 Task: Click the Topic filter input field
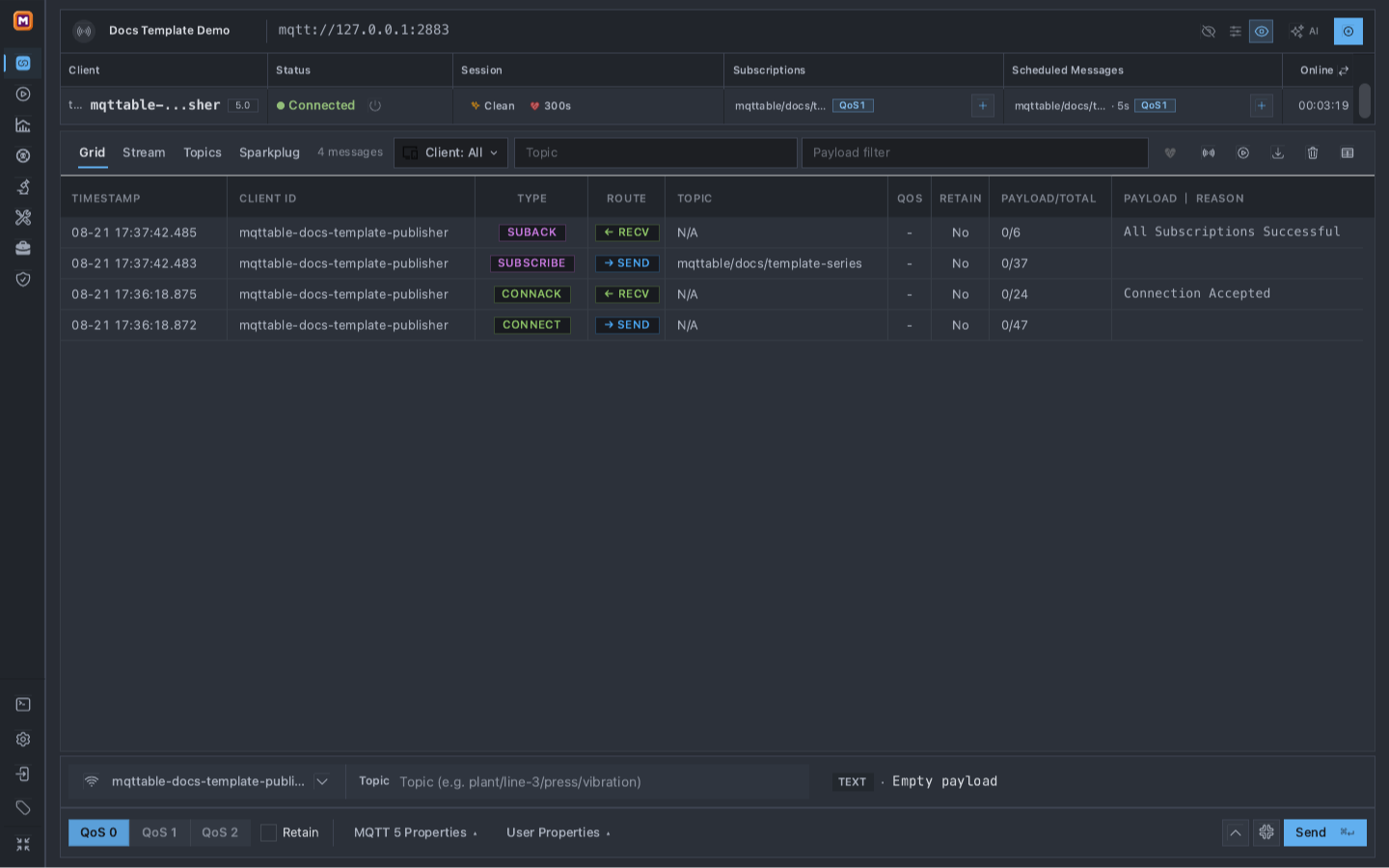(656, 152)
